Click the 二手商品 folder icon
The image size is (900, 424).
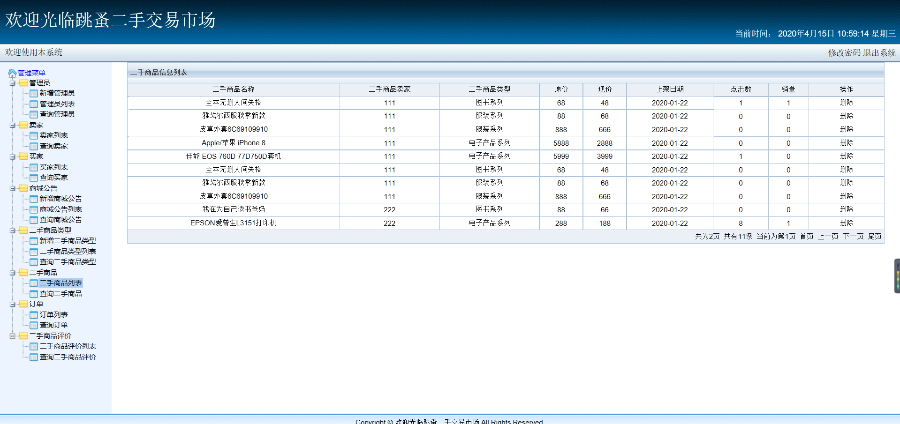23,273
